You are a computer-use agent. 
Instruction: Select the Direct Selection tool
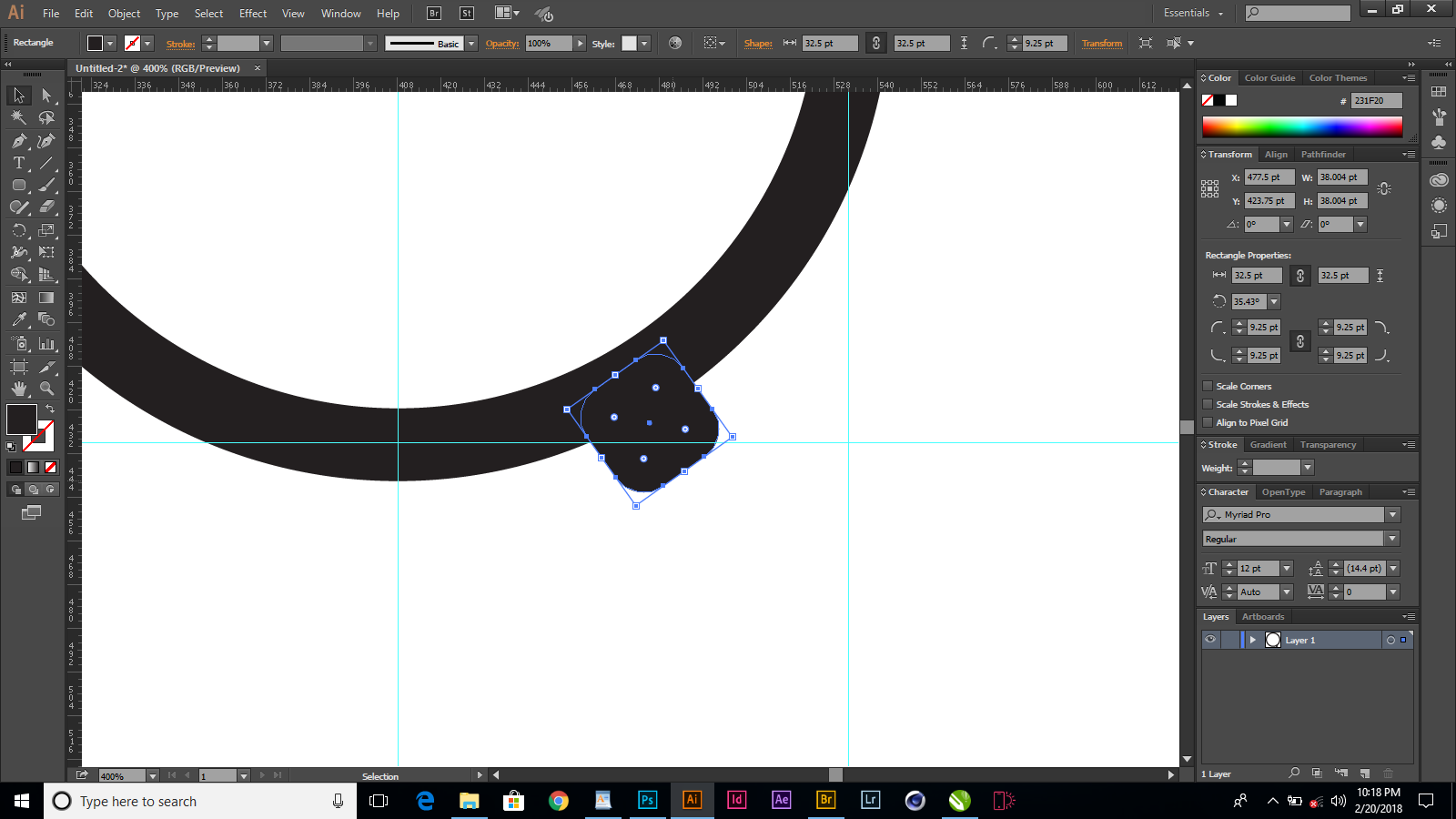click(46, 96)
